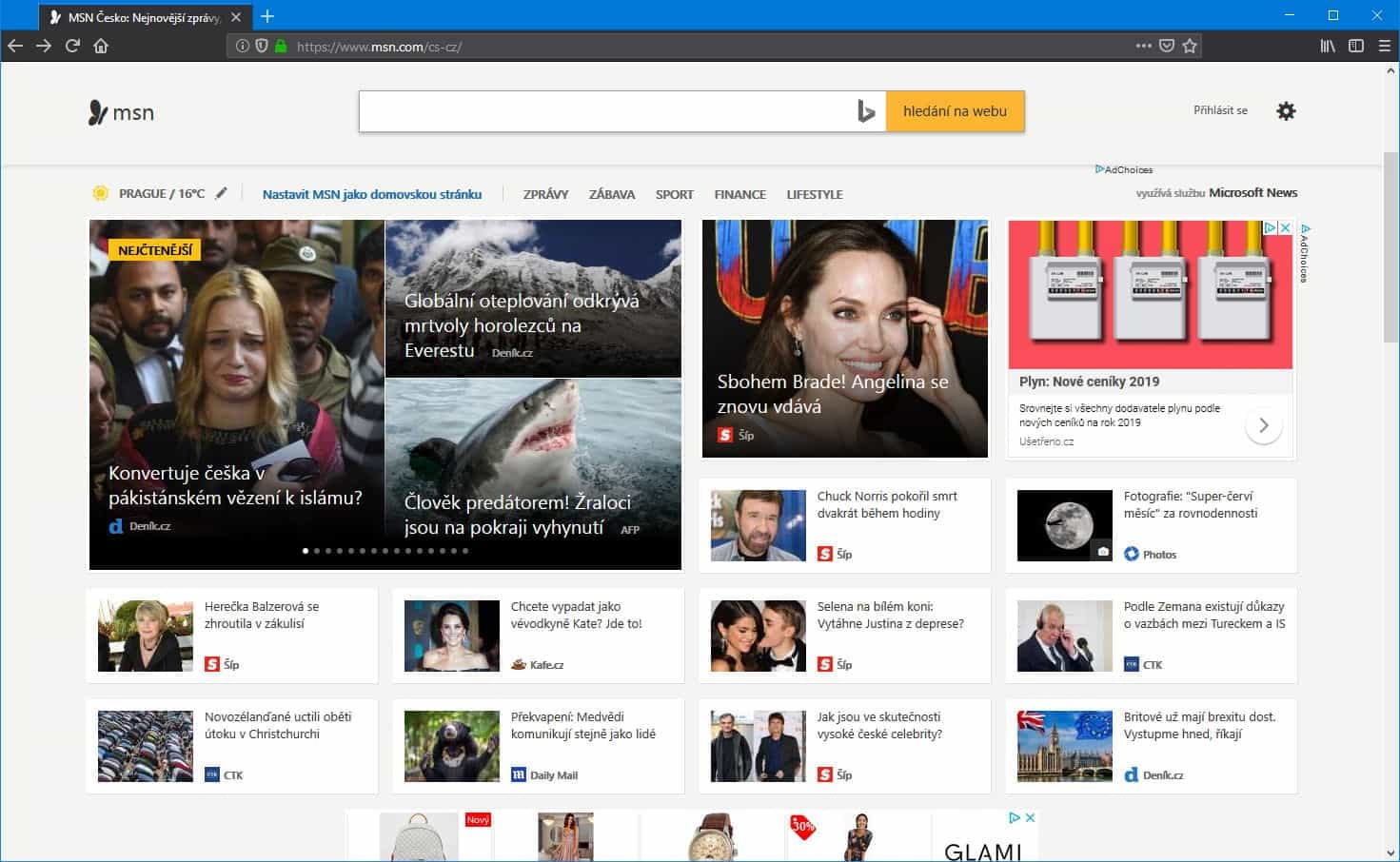The width and height of the screenshot is (1400, 862).
Task: View the green padlock connection details
Action: tap(281, 46)
